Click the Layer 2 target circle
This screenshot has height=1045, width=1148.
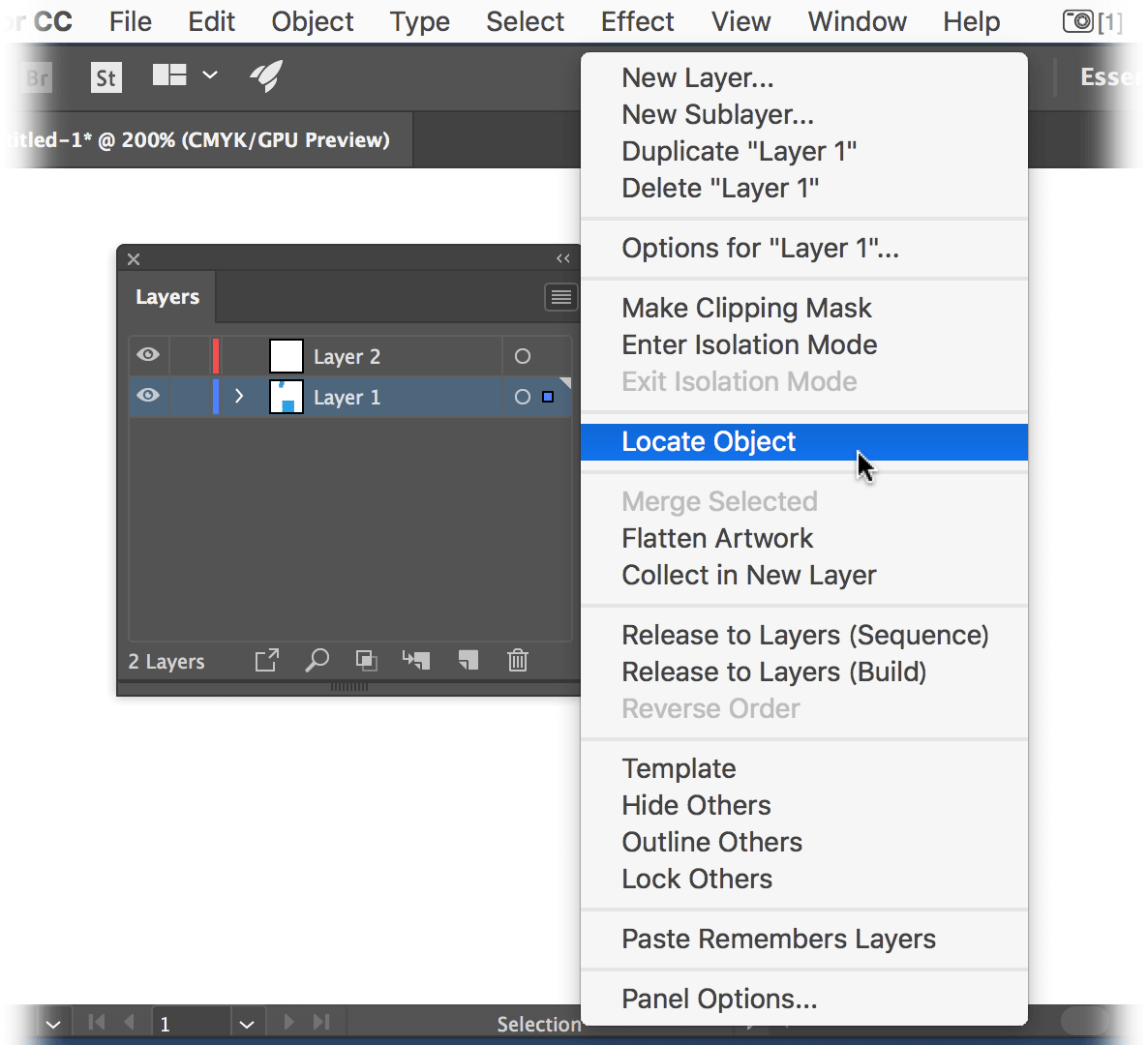click(x=522, y=356)
